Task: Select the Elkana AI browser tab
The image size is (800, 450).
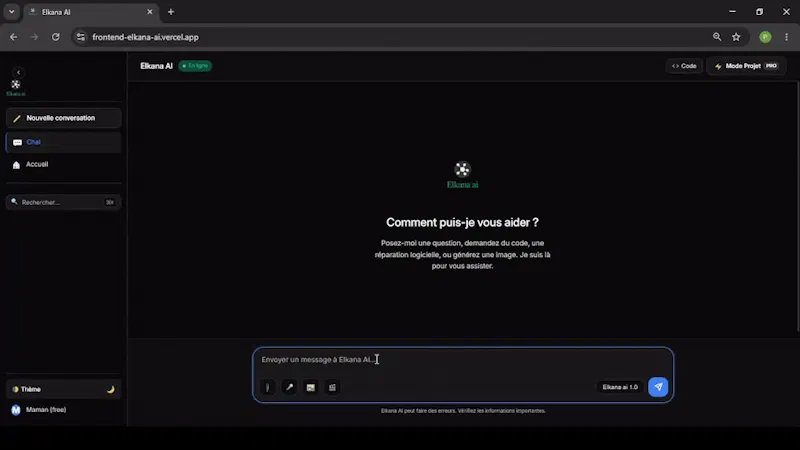Action: point(92,12)
